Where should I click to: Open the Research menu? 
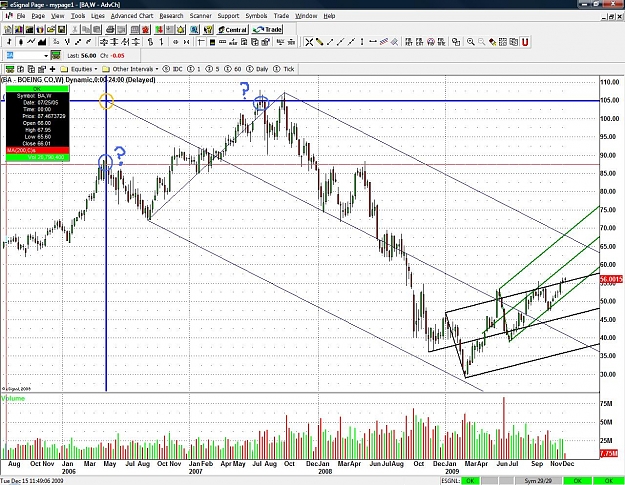(x=171, y=16)
